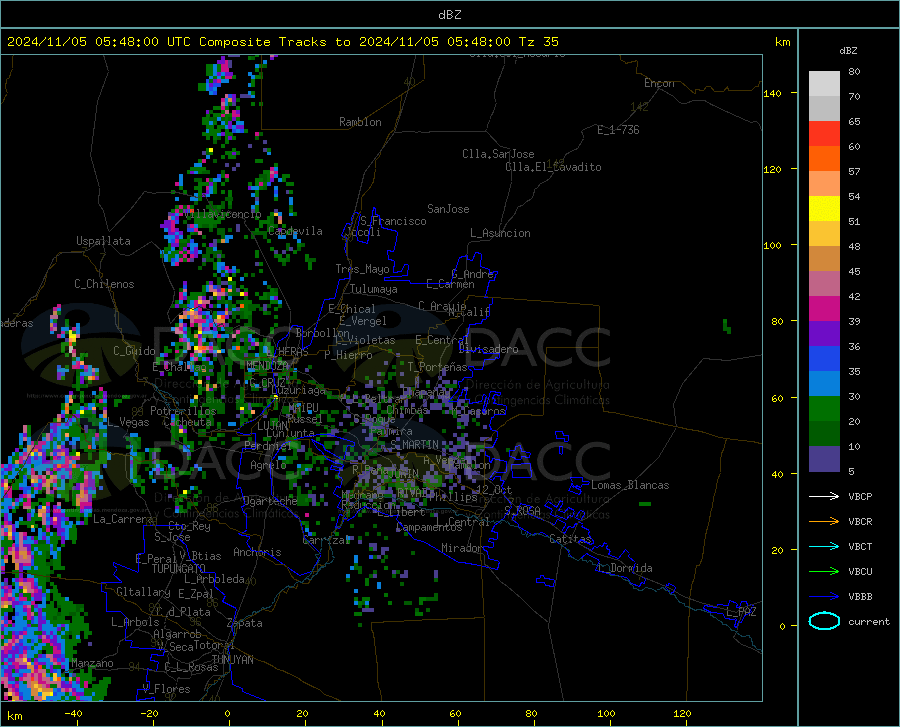The height and width of the screenshot is (727, 900).
Task: Click the E_1-736 map label
Action: [x=618, y=130]
